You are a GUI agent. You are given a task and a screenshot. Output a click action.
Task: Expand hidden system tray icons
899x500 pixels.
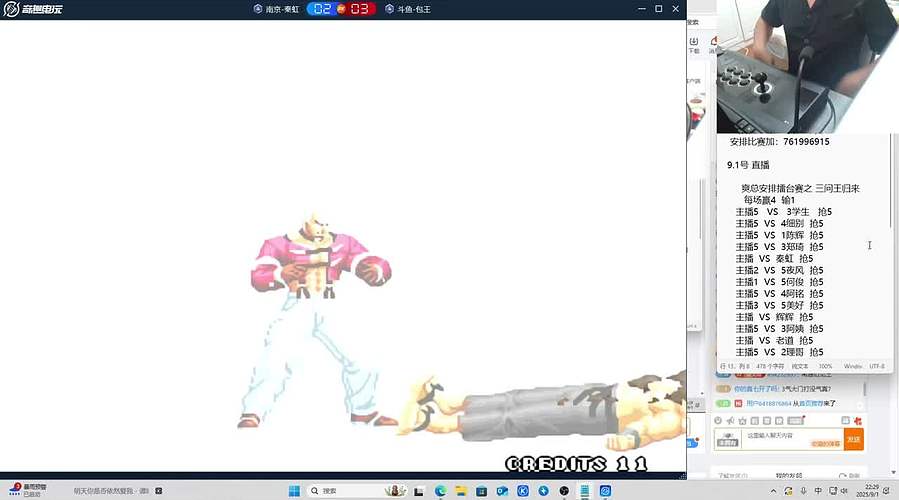tap(773, 491)
